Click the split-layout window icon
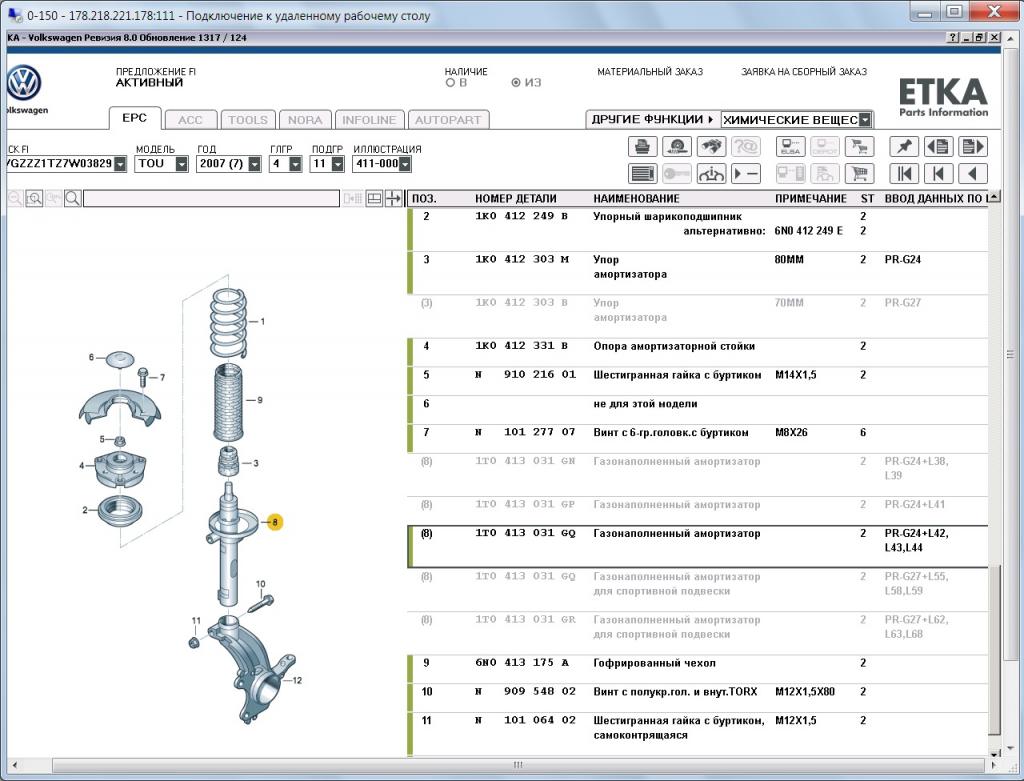The image size is (1024, 781). [374, 199]
